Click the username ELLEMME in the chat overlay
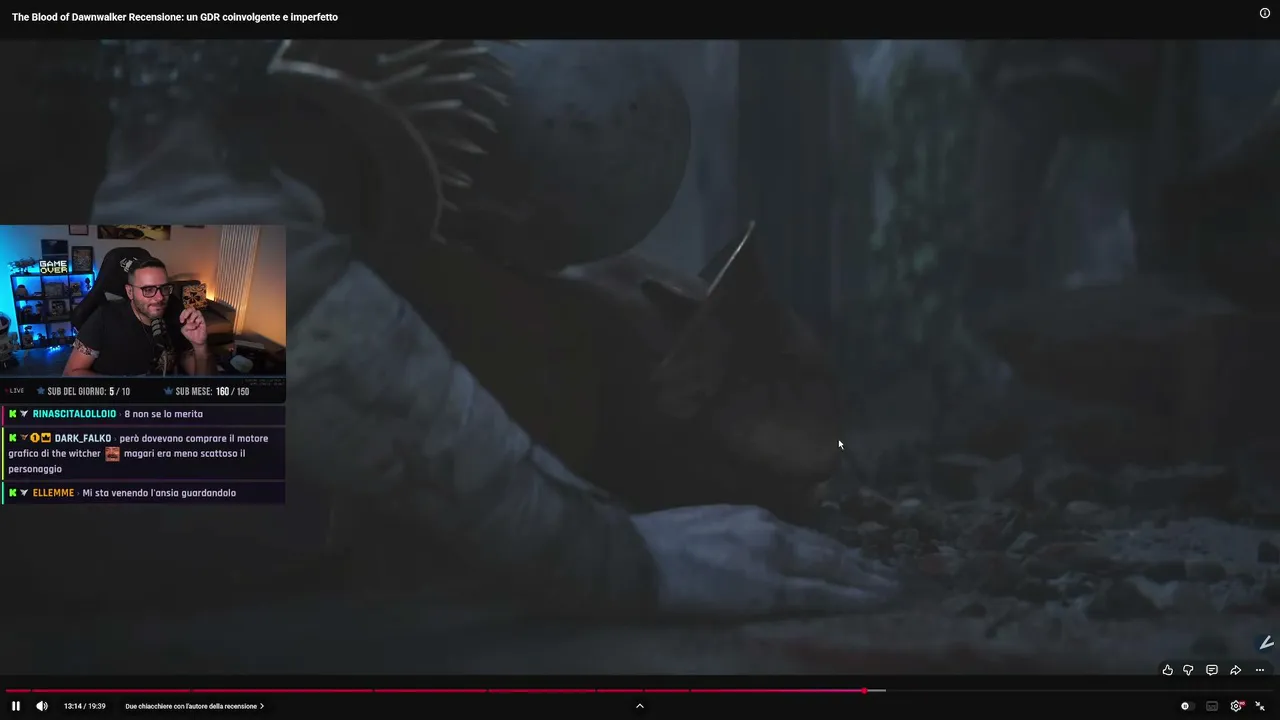Image resolution: width=1280 pixels, height=720 pixels. 53,493
